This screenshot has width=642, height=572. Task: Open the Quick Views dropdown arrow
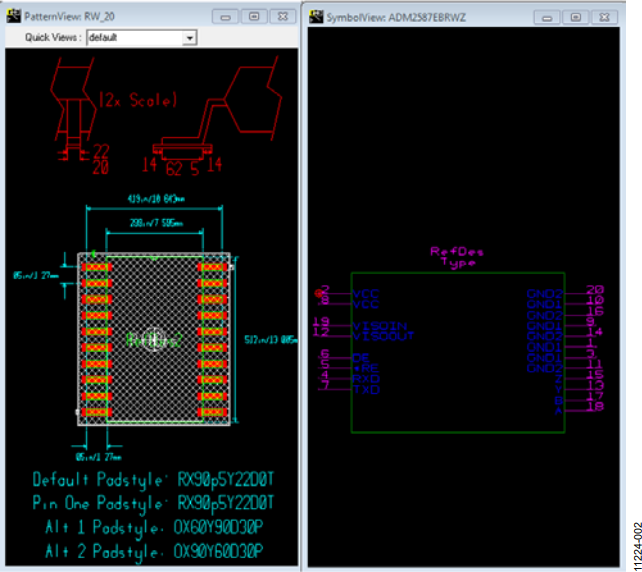[x=189, y=38]
